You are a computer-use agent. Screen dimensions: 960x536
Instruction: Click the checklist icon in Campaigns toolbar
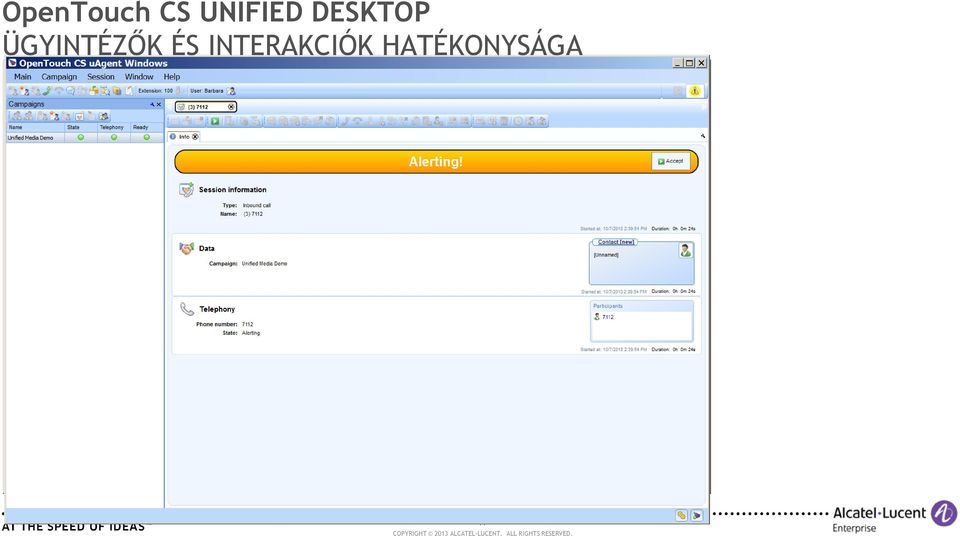click(80, 116)
